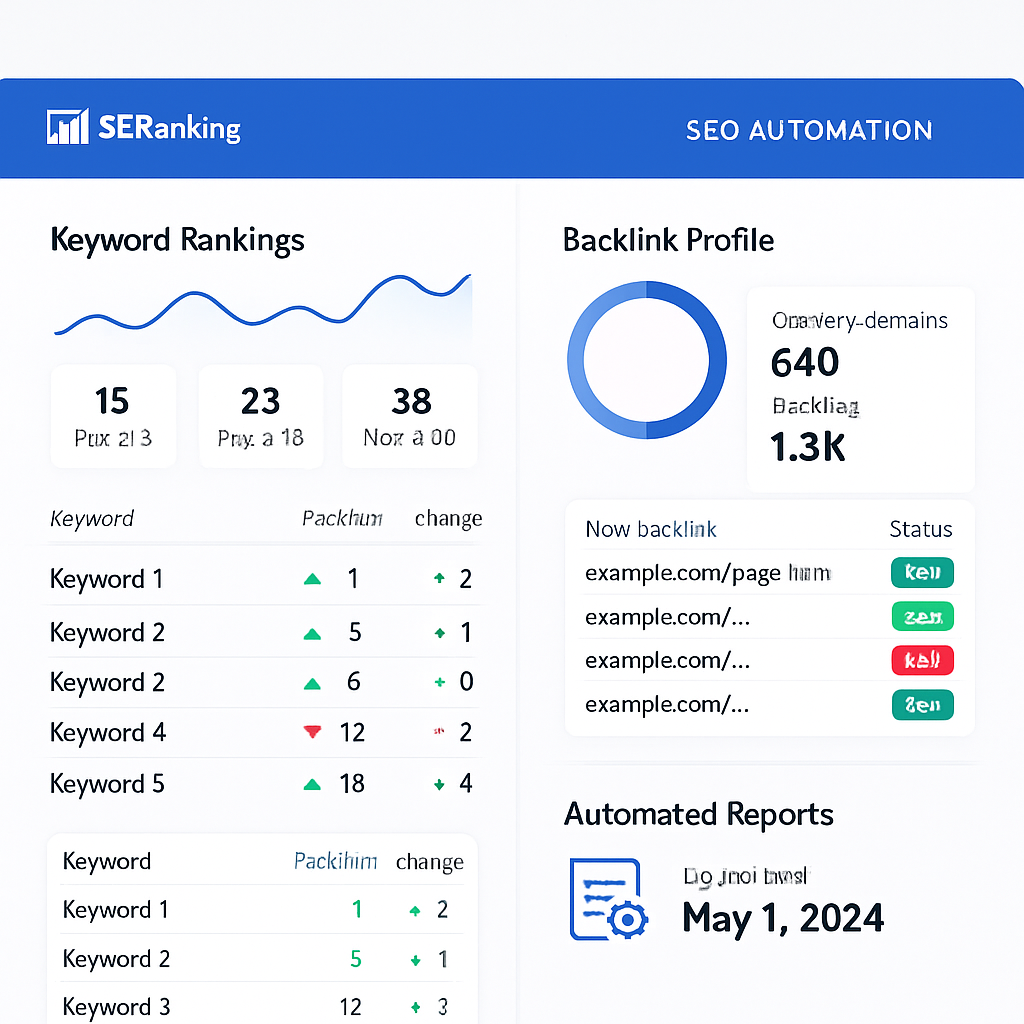Click the change arrow next to Keyword 3
Viewport: 1024px width, 1024px height.
tap(417, 1007)
